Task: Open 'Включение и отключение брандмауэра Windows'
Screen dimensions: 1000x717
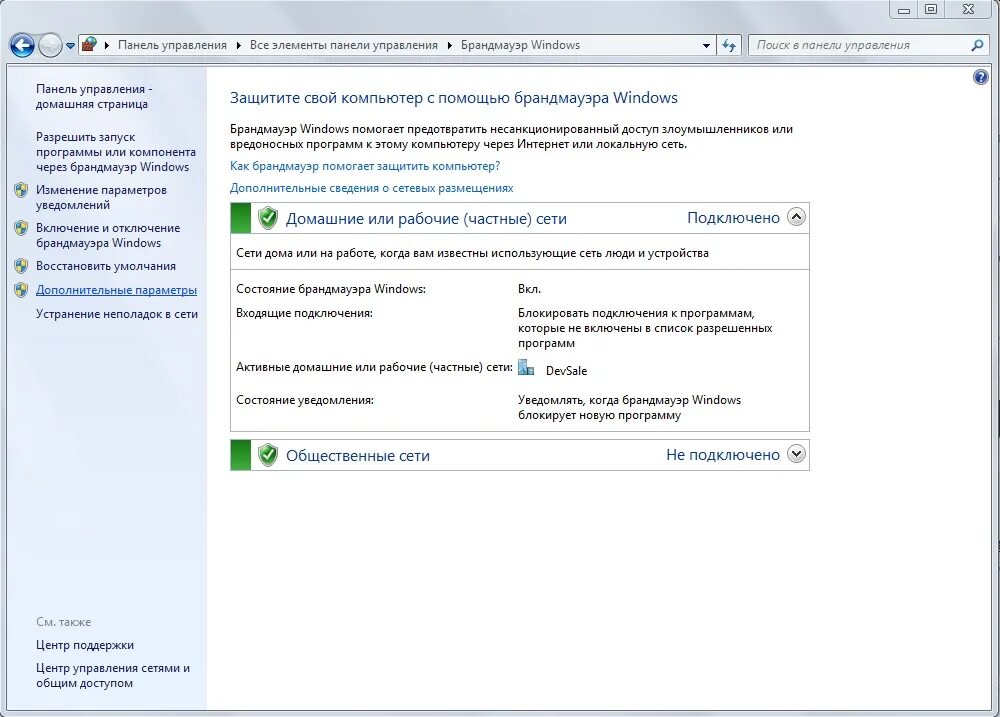Action: coord(108,235)
